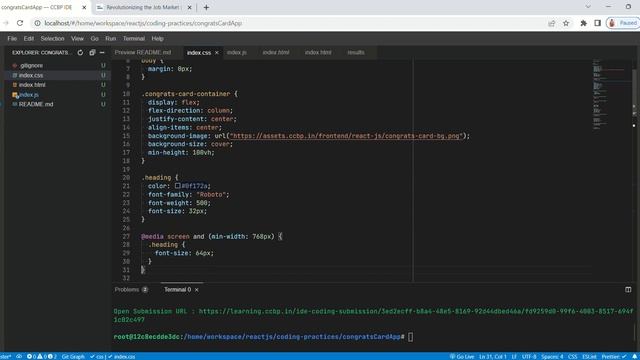Screen dimensions: 640x360
Task: Open the Terminal menu
Action: pyautogui.click(x=134, y=39)
